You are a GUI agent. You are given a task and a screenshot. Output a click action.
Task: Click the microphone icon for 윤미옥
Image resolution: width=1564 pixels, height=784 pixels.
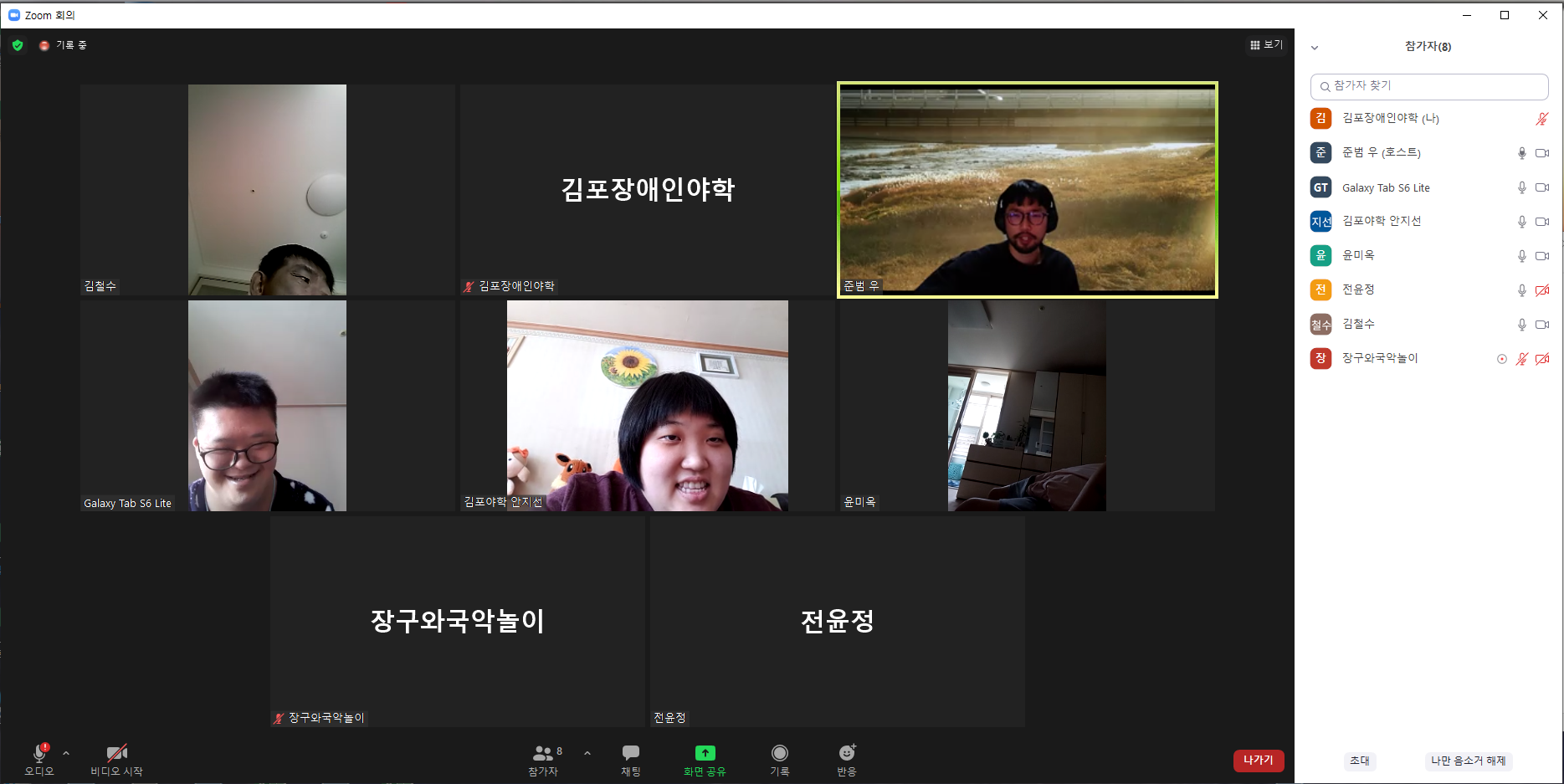(1522, 256)
